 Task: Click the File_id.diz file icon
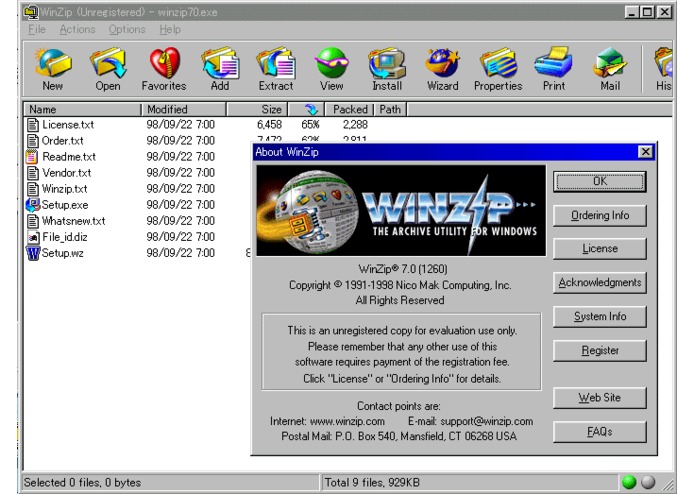[x=33, y=237]
